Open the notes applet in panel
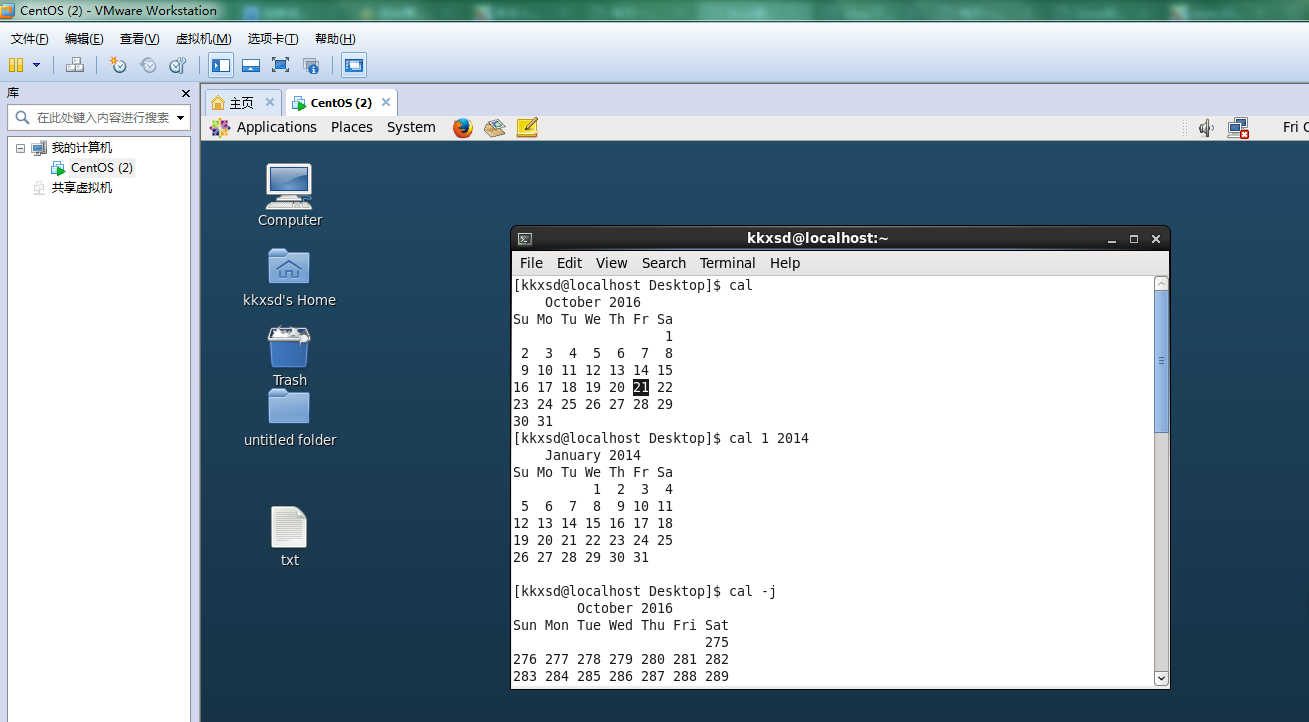This screenshot has width=1309, height=722. click(x=527, y=127)
